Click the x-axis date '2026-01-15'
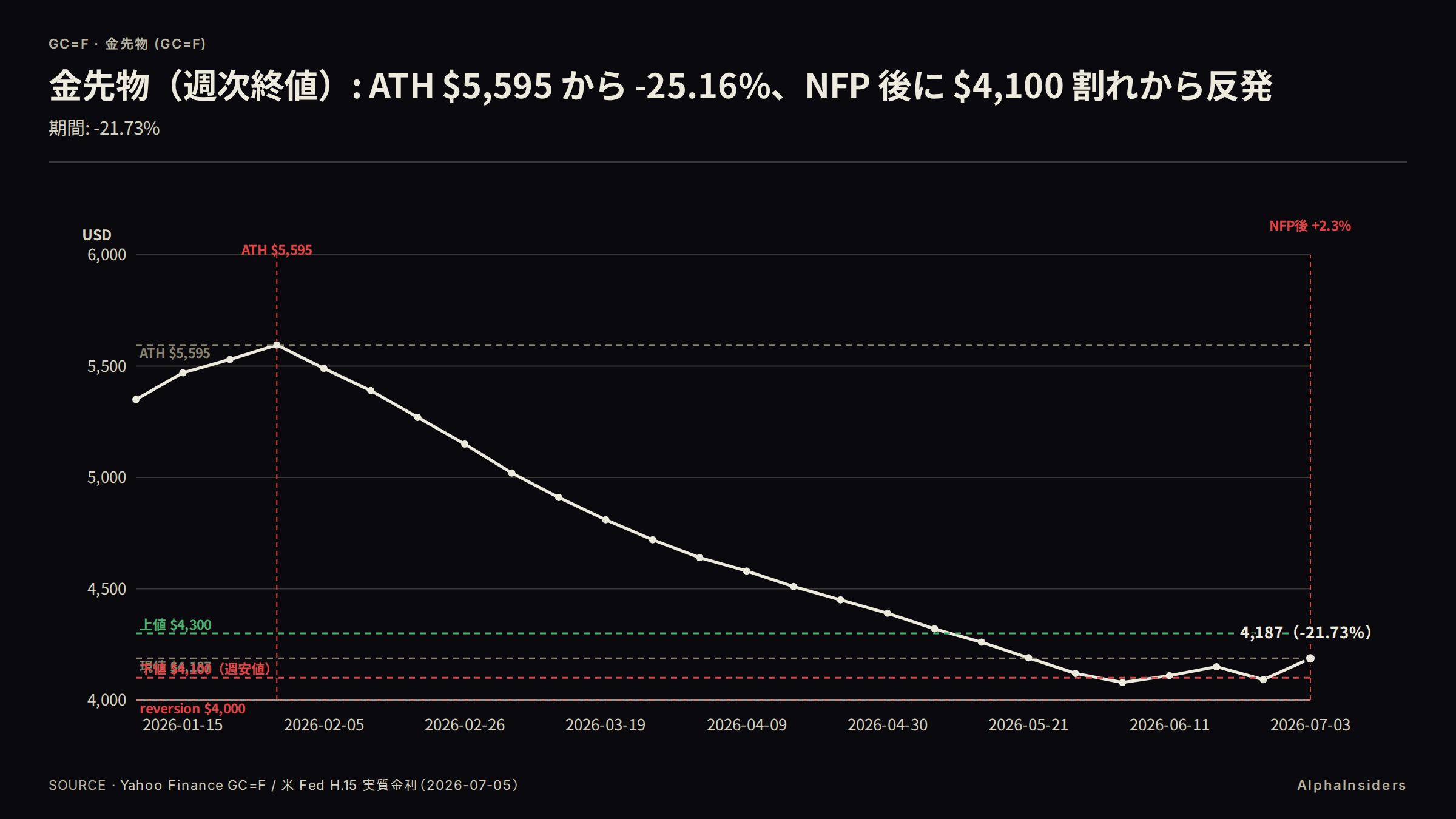 coord(183,725)
